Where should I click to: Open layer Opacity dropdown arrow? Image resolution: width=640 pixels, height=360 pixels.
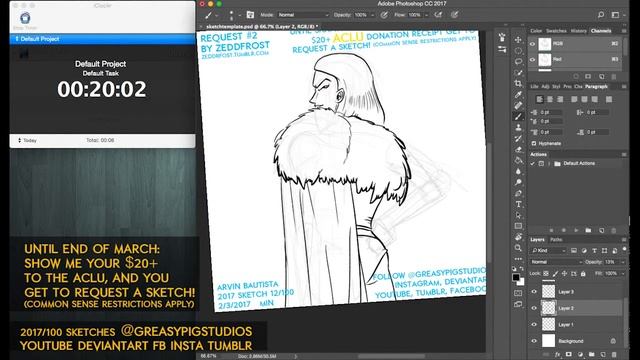pos(622,262)
